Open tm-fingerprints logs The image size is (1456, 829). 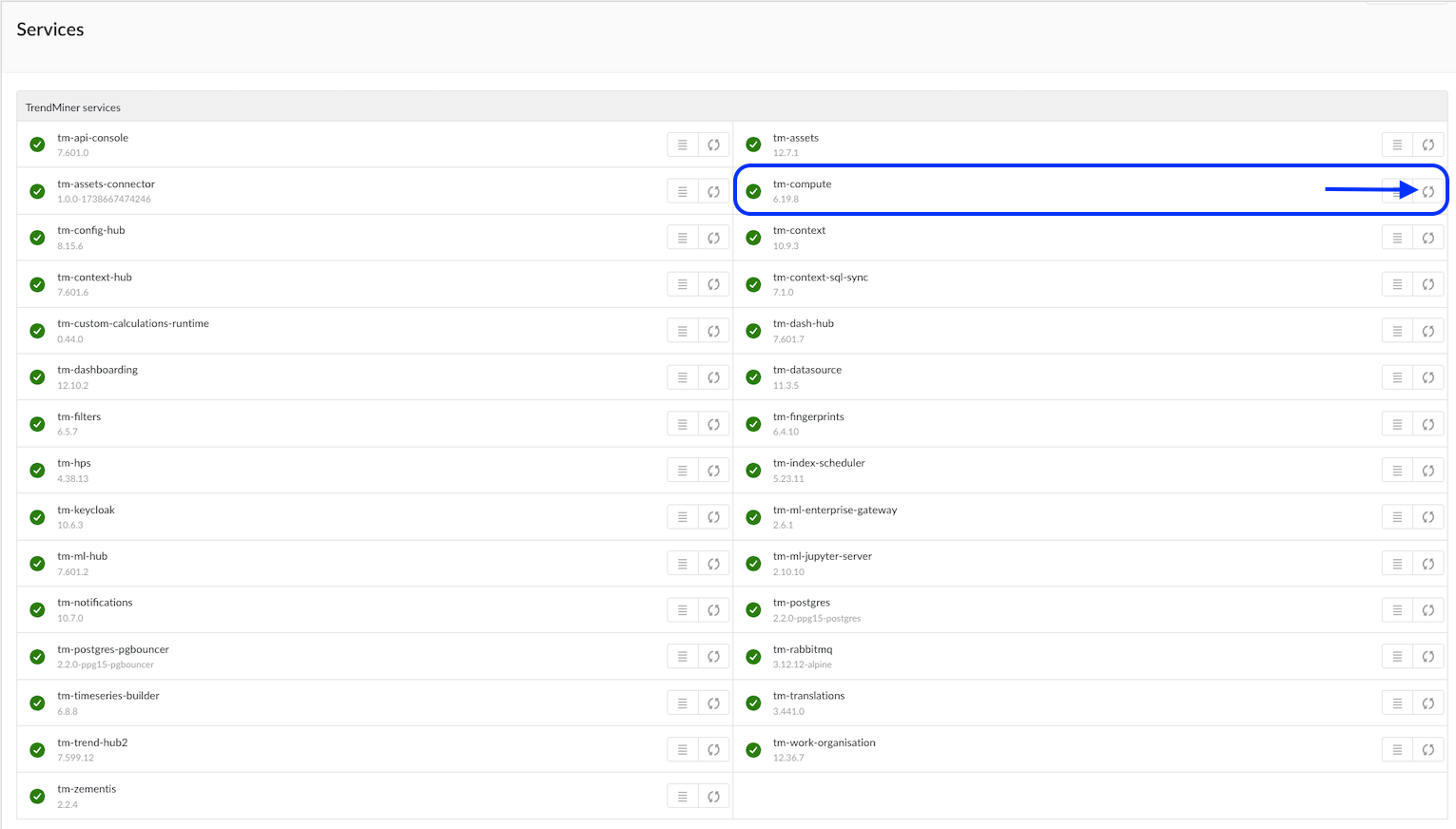click(x=1397, y=424)
